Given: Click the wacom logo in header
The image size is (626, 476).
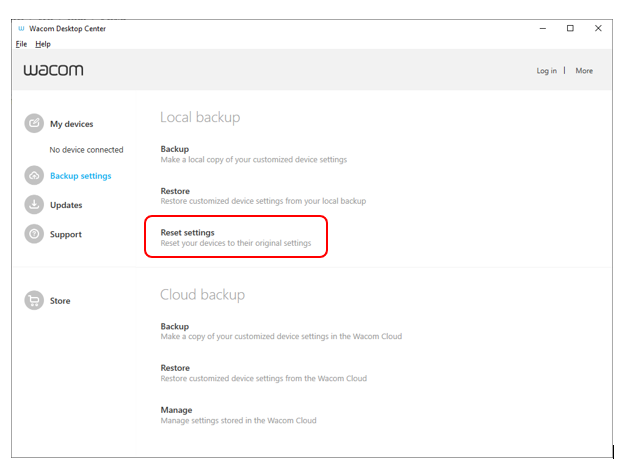Looking at the screenshot, I should 53,70.
